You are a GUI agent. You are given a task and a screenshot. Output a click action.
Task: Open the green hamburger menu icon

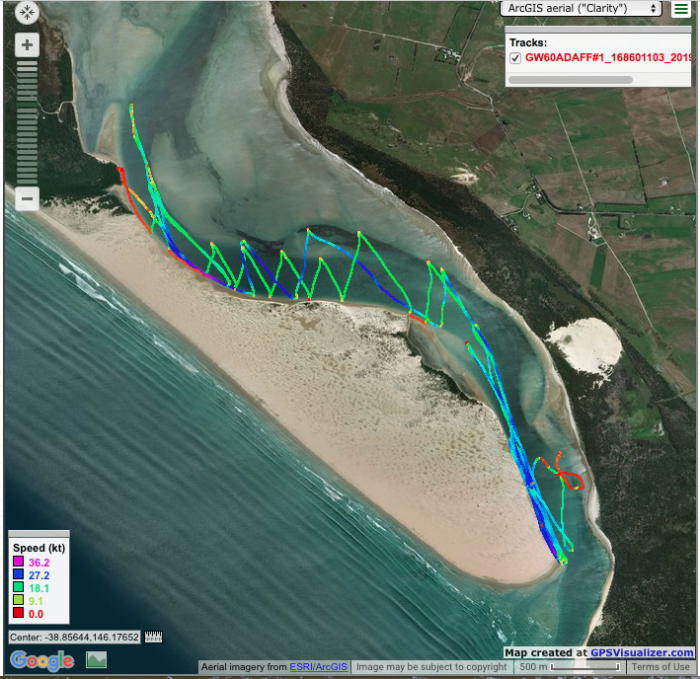(x=681, y=9)
